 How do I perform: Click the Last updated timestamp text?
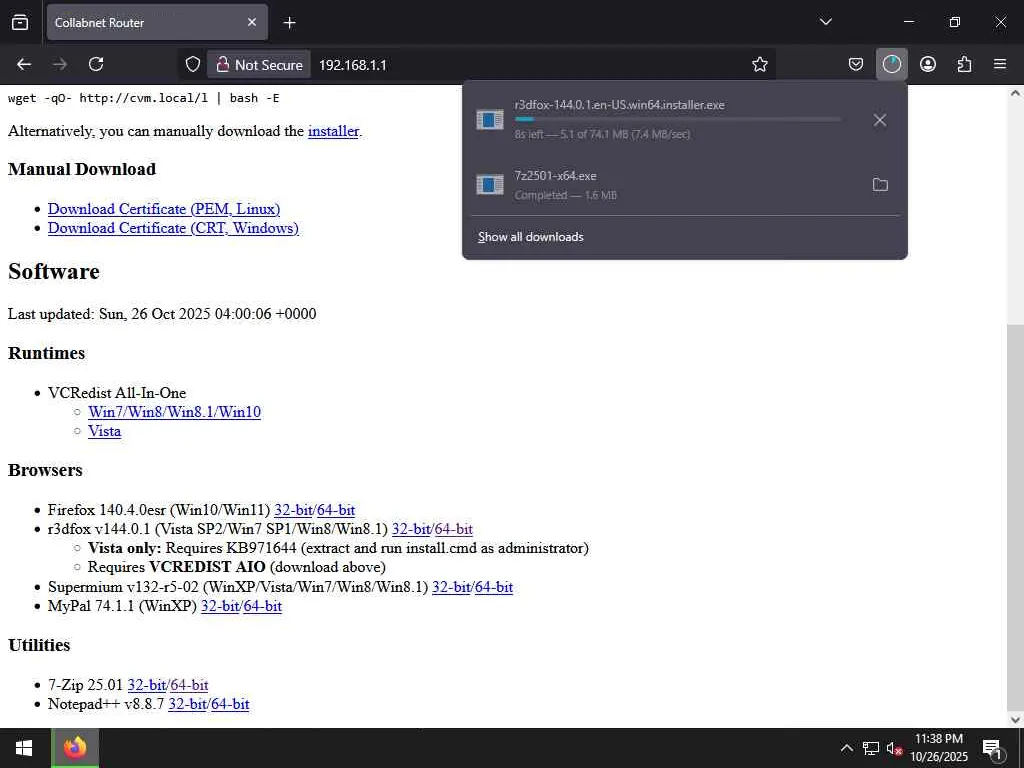(162, 314)
